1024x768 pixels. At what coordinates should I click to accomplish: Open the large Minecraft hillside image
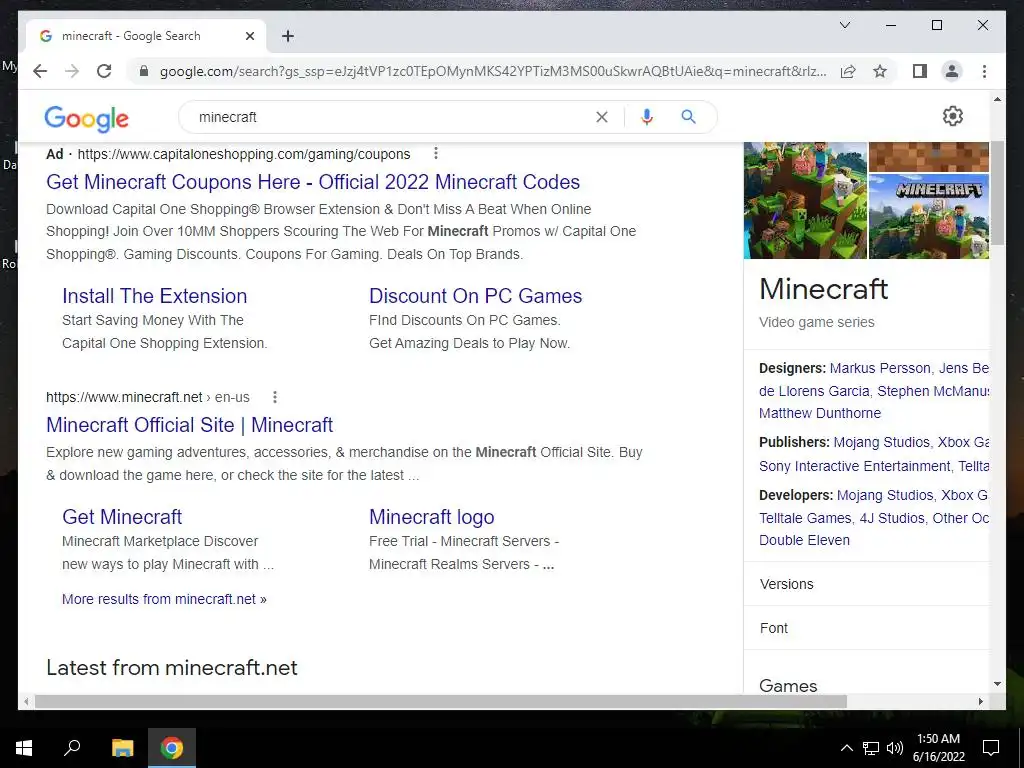click(805, 200)
